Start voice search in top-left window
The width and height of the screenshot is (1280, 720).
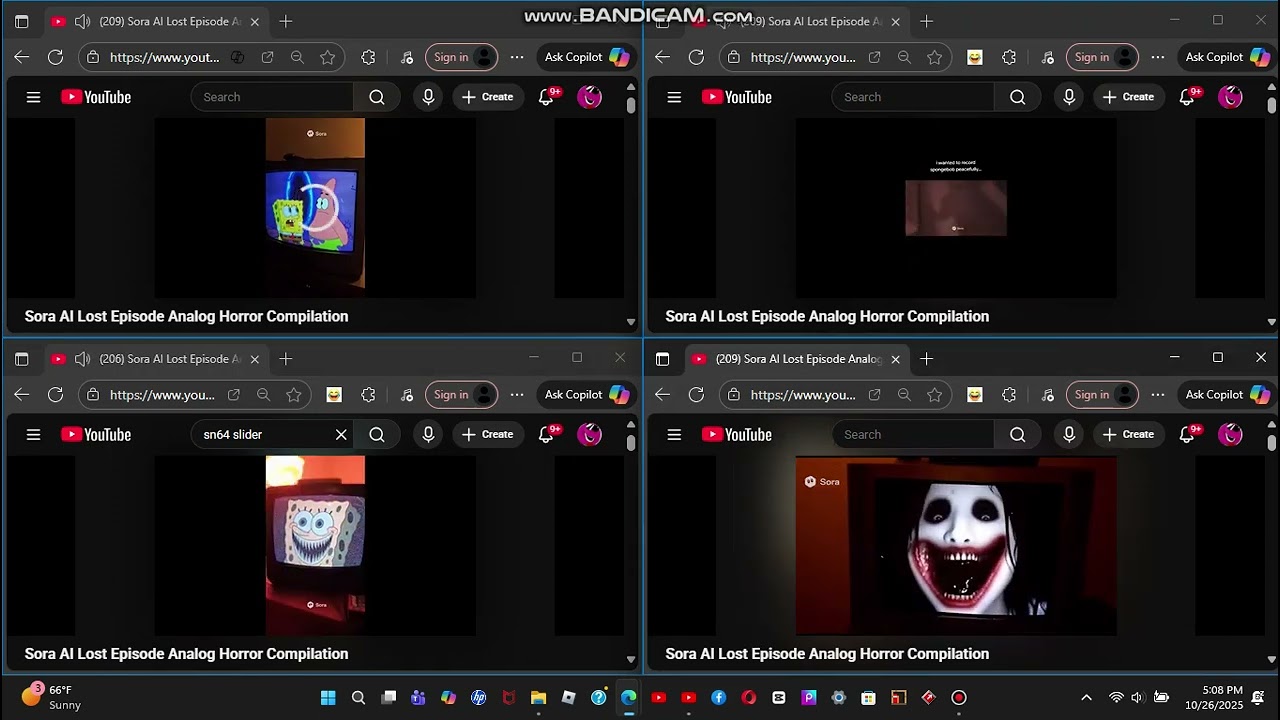[428, 97]
